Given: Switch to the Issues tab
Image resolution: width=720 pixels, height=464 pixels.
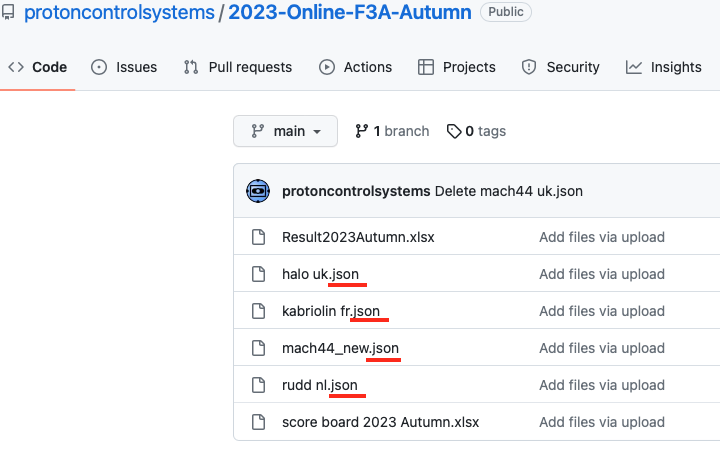Looking at the screenshot, I should click(x=124, y=67).
